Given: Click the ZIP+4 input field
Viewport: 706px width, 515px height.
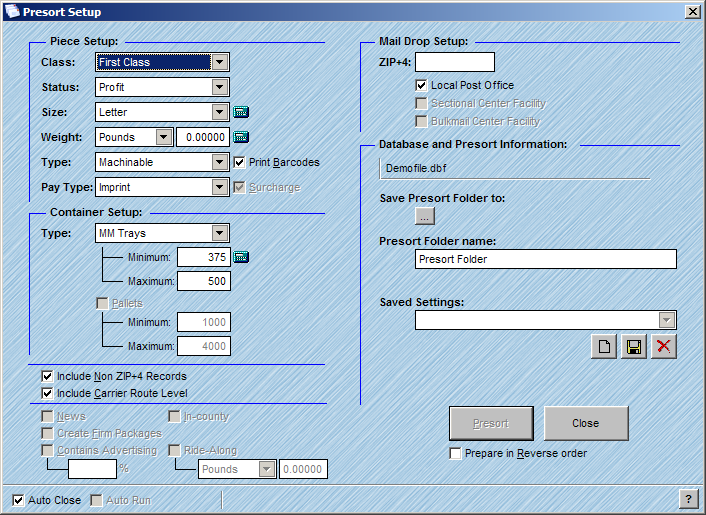Looking at the screenshot, I should (x=455, y=62).
